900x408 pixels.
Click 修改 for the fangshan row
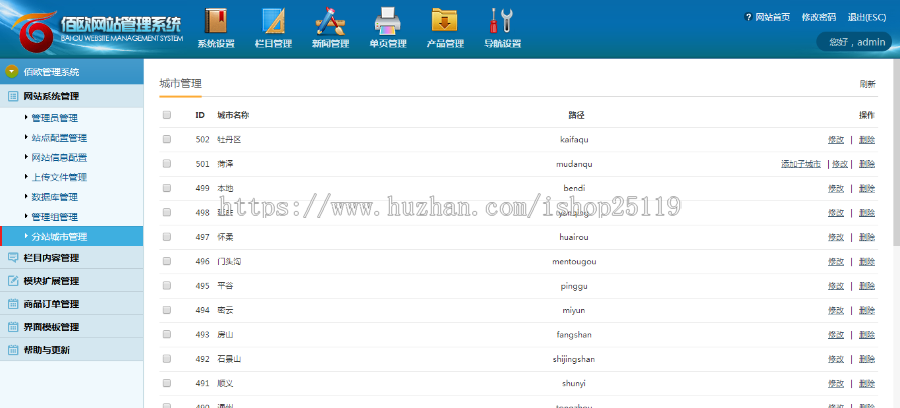[836, 334]
